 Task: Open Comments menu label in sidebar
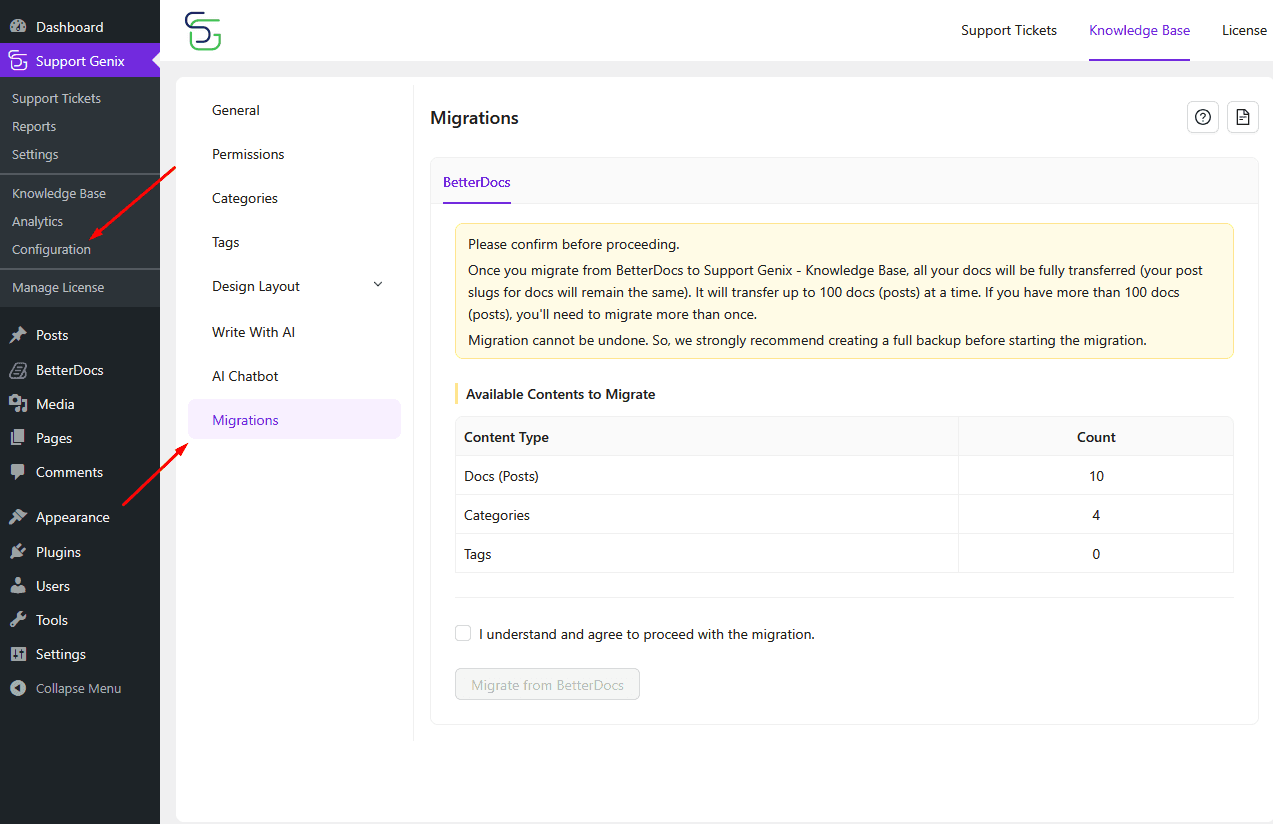tap(69, 472)
